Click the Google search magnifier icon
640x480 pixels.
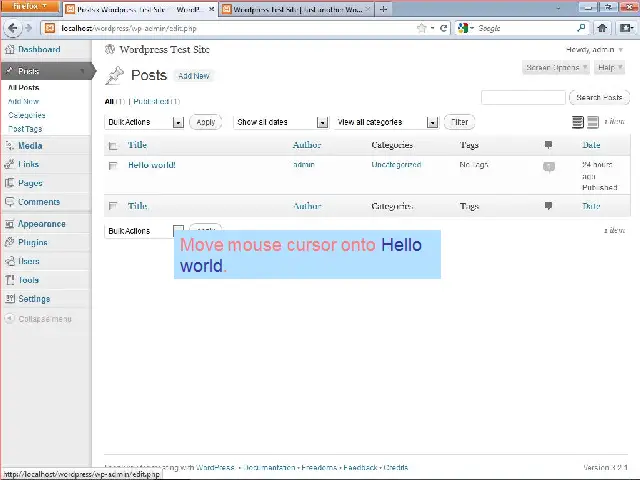pos(581,28)
